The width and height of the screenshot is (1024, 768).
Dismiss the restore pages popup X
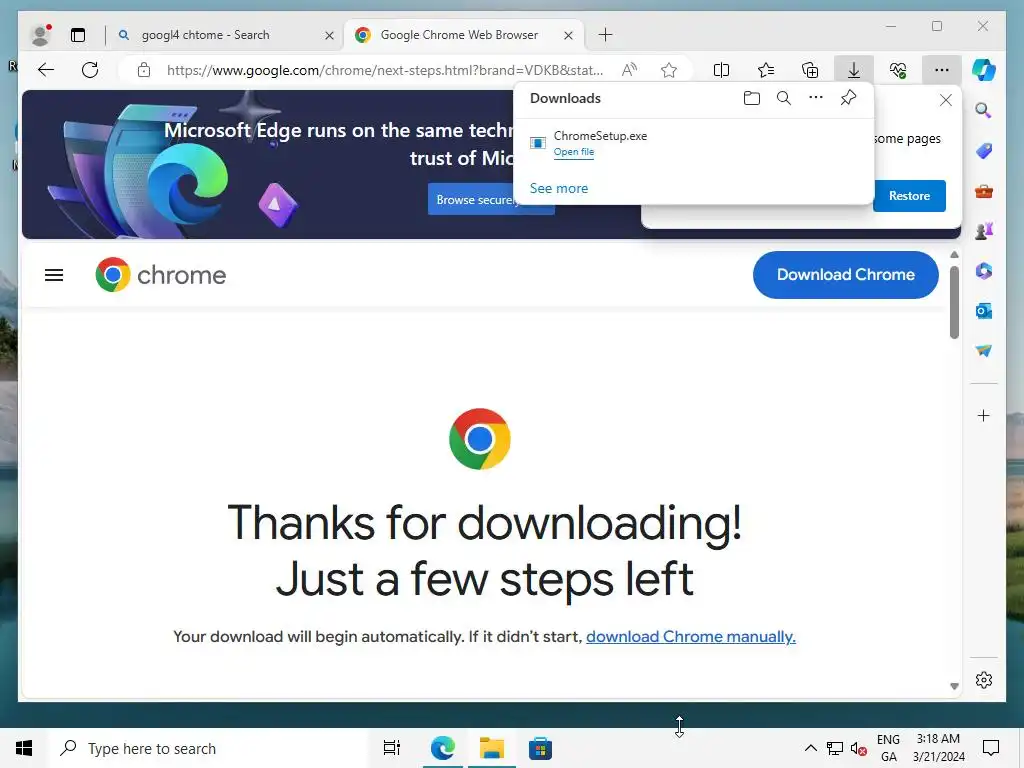(x=945, y=100)
